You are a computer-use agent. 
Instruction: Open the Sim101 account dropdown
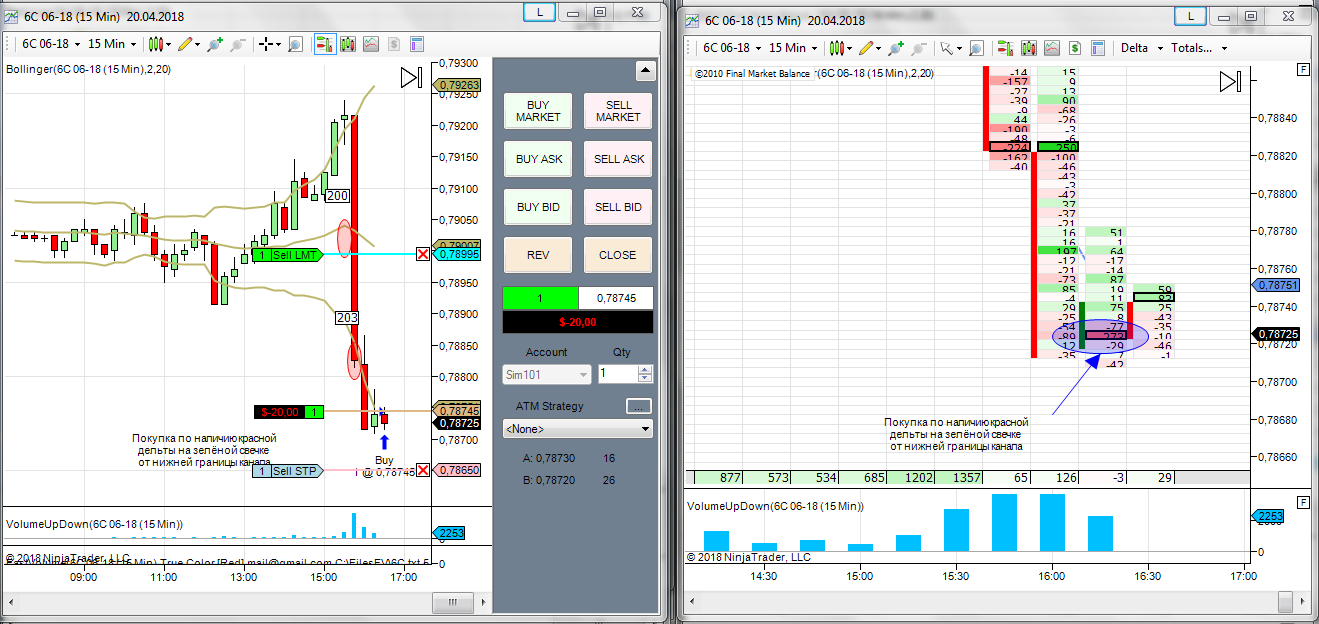click(x=547, y=374)
